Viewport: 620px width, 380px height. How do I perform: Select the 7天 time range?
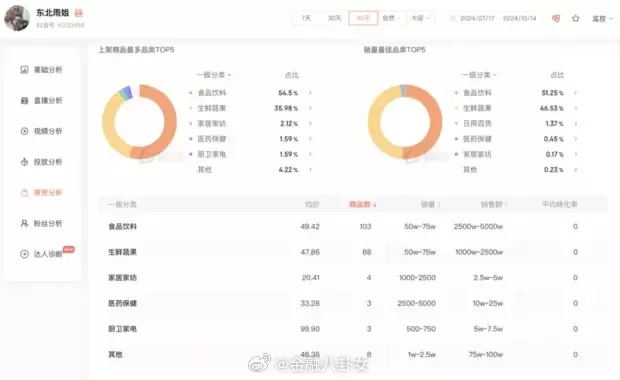tap(306, 18)
